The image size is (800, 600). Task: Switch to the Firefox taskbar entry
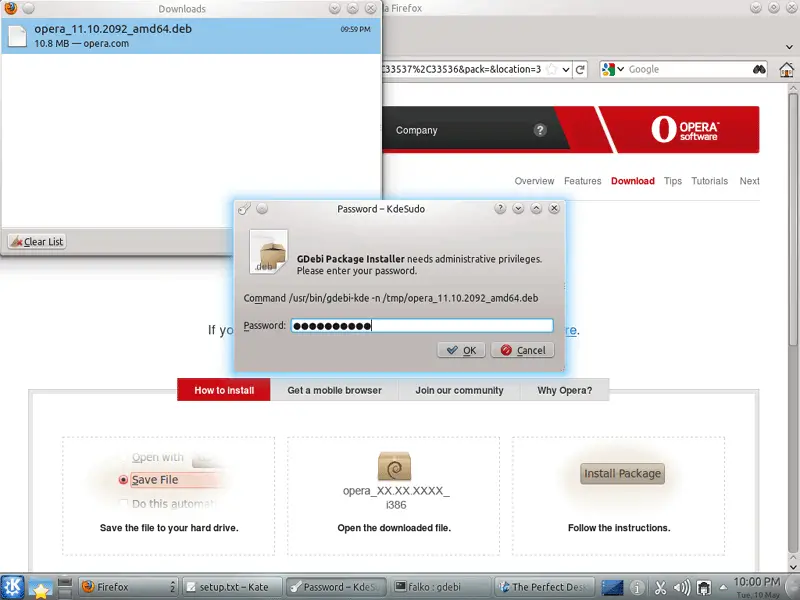coord(129,587)
